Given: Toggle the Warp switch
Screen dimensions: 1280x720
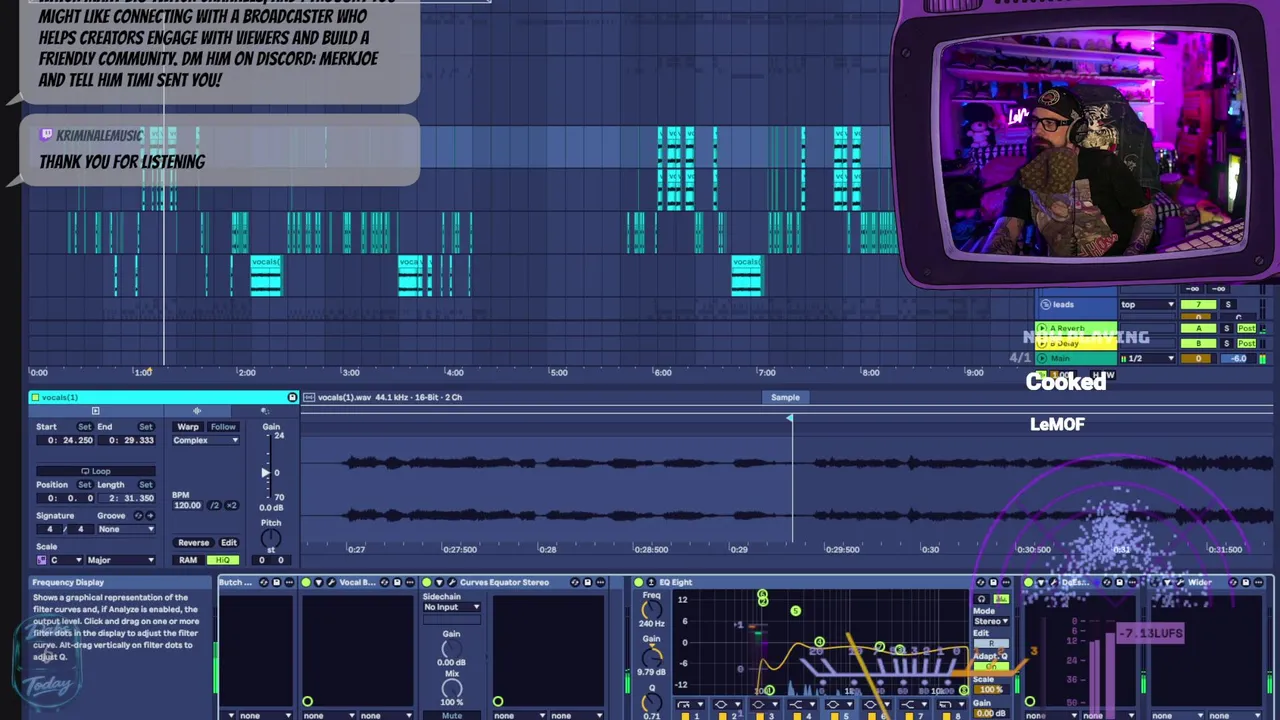Looking at the screenshot, I should click(188, 427).
